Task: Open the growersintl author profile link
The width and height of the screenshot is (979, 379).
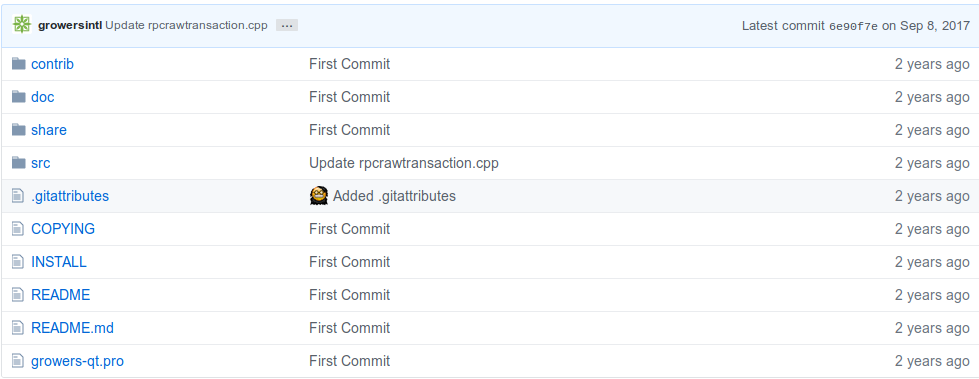Action: (70, 26)
